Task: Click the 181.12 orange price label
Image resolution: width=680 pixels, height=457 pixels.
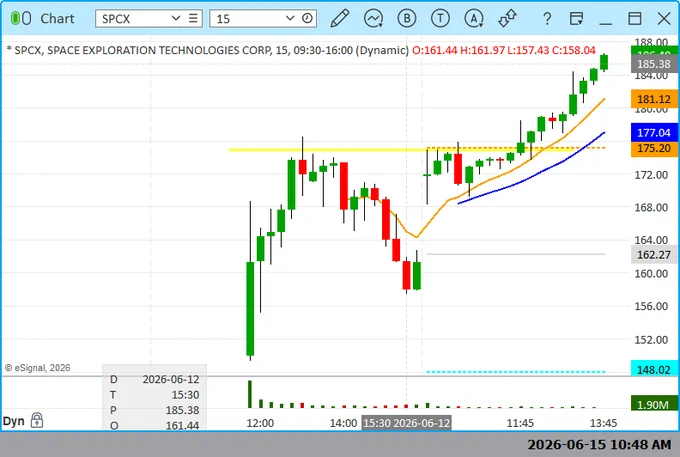Action: [x=654, y=99]
